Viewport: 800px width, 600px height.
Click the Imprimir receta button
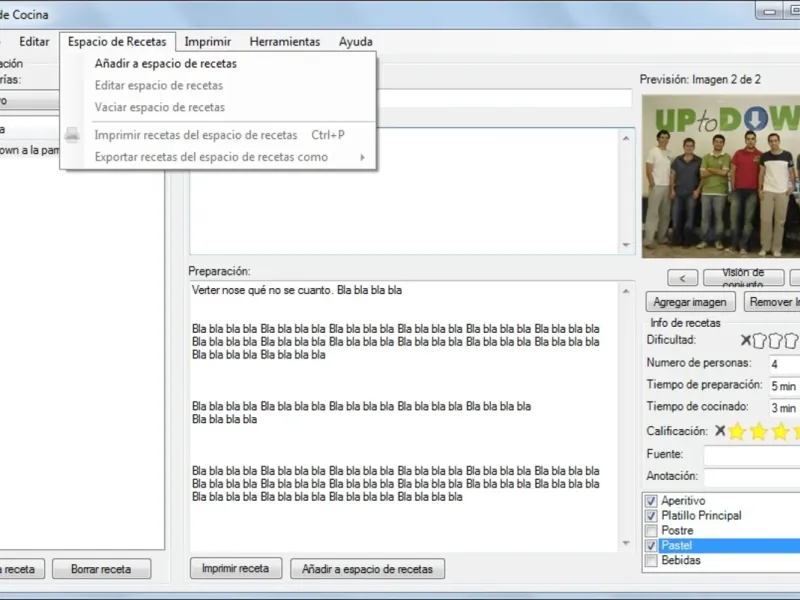tap(236, 568)
